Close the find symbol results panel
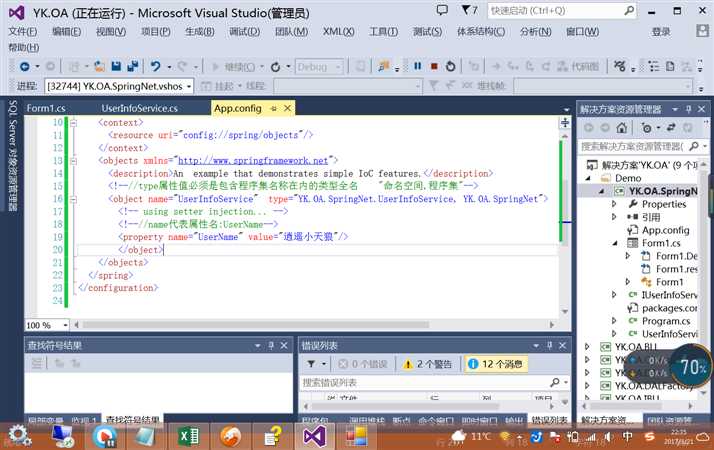 284,346
